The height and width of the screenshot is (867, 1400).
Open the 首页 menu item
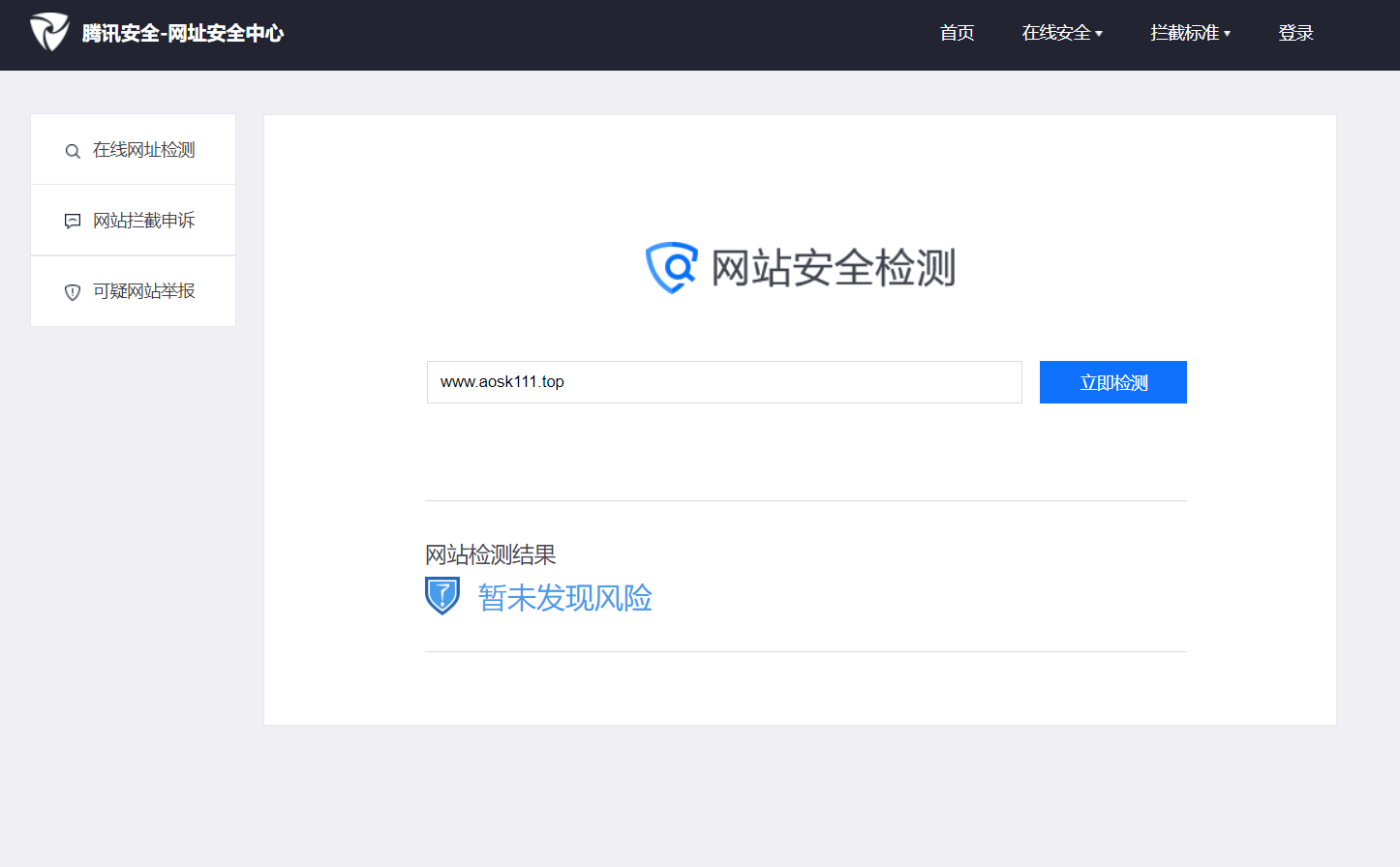coord(957,33)
